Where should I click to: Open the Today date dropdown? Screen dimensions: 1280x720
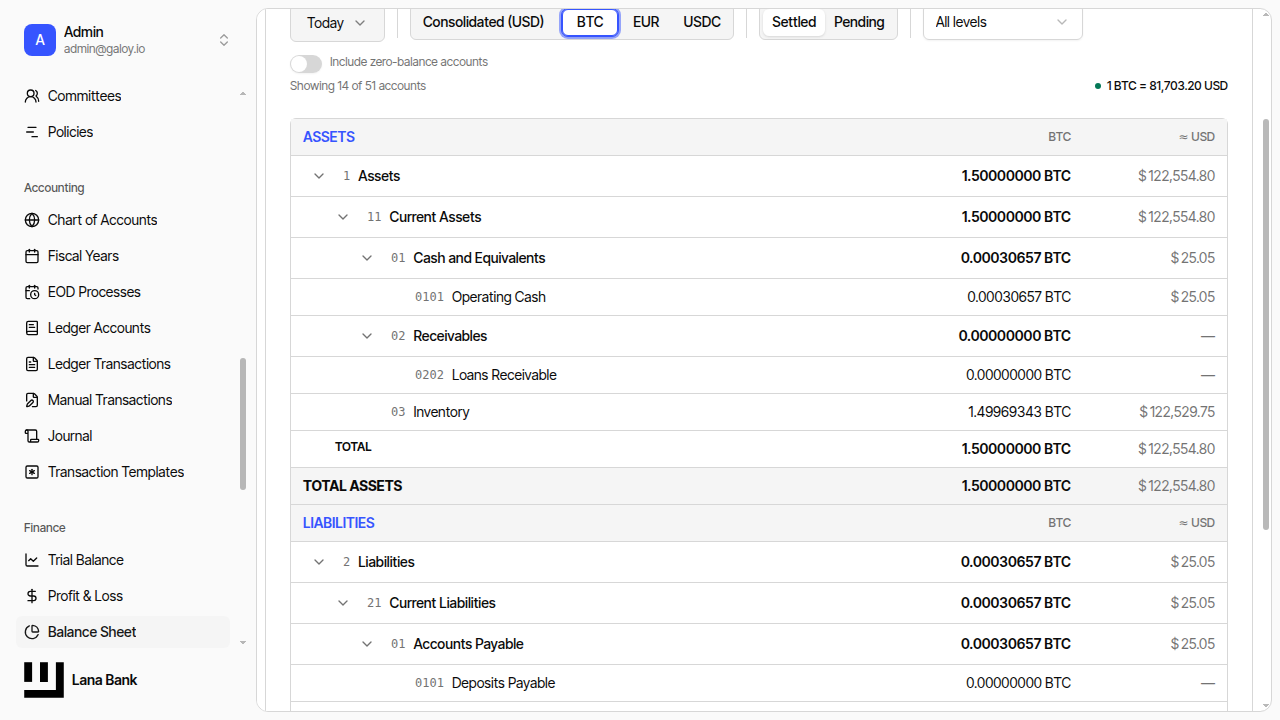(337, 22)
